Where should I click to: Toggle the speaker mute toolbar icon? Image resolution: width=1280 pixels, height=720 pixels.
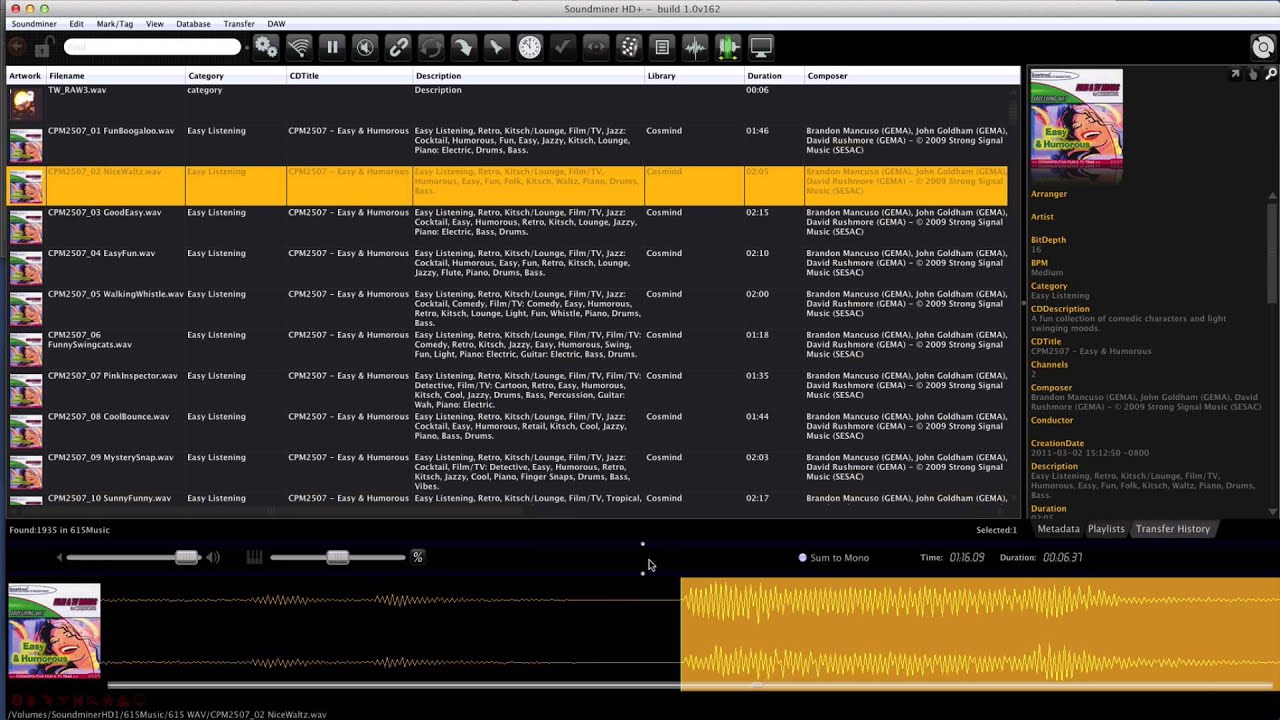coord(365,47)
